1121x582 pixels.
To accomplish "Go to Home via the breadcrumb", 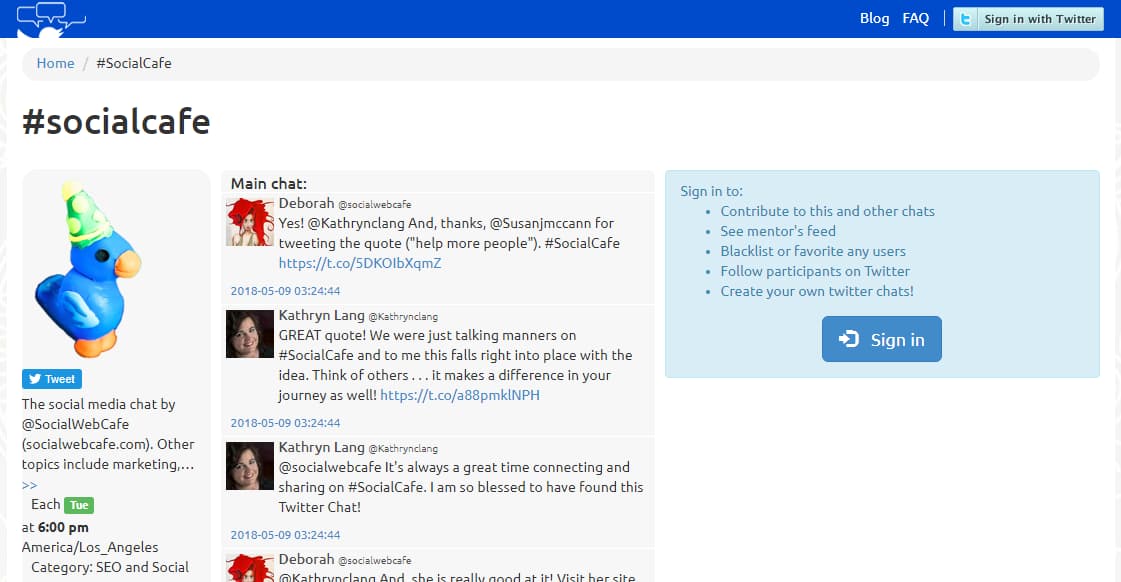I will pos(55,63).
